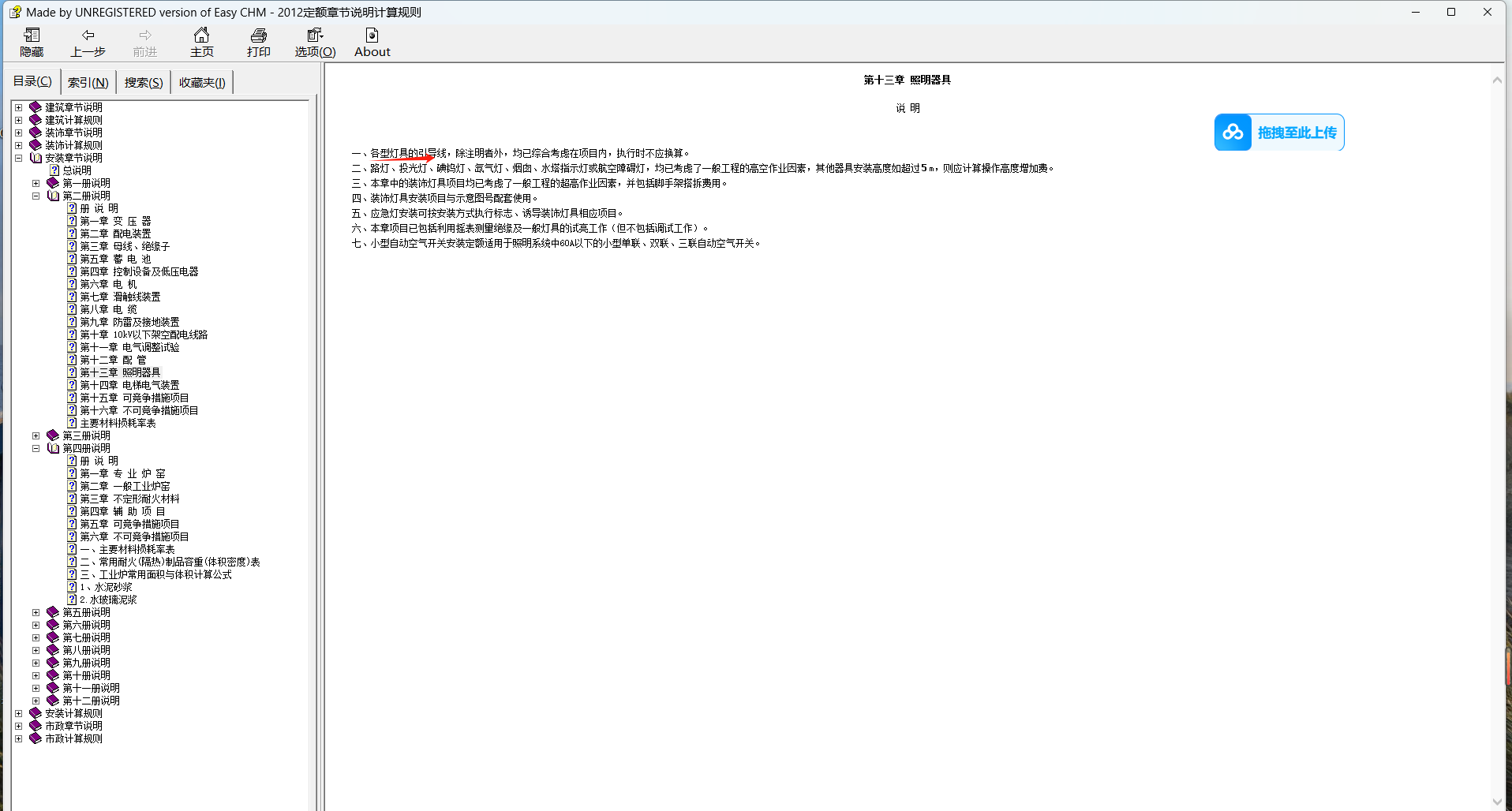
Task: Click the book icon of 安装计算规则
Action: [x=36, y=713]
